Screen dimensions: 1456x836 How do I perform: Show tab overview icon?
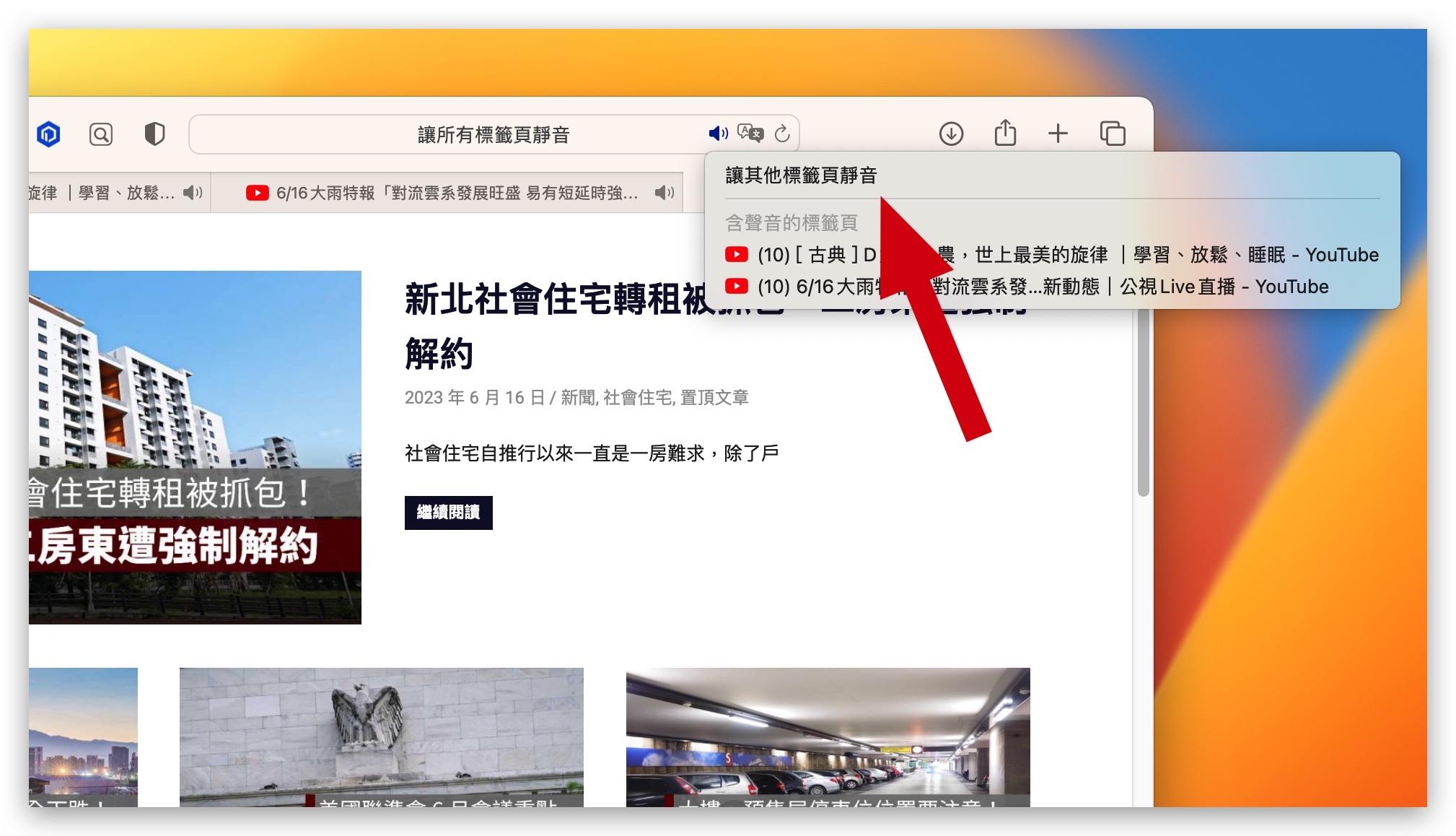pyautogui.click(x=1113, y=134)
